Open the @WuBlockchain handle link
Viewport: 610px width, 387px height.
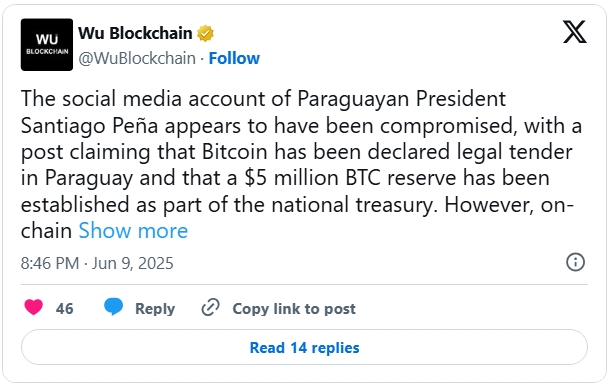137,58
